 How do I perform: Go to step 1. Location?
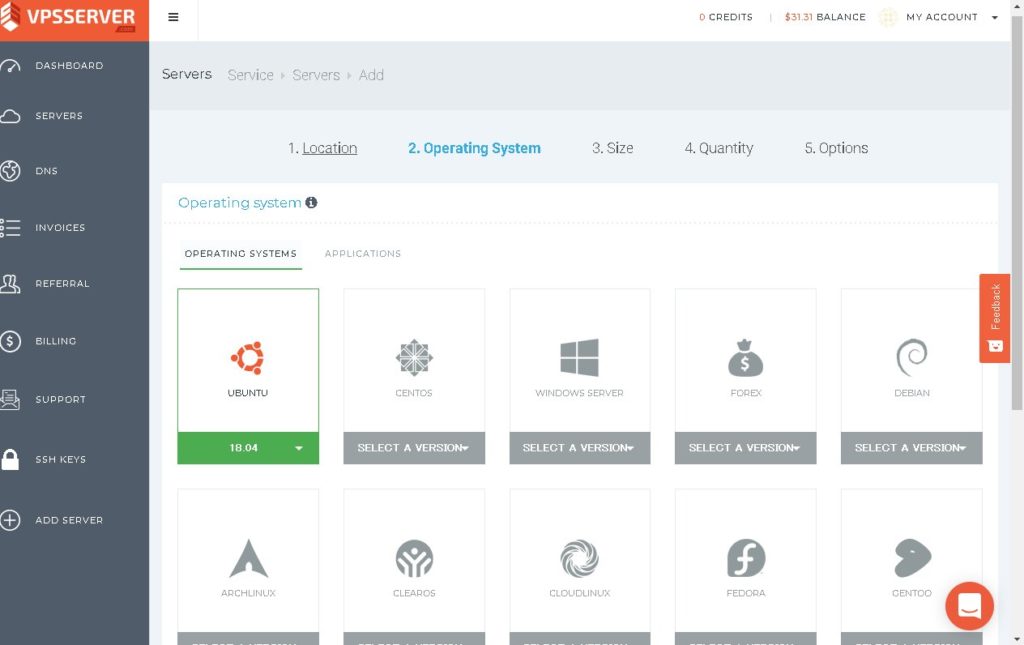(x=323, y=148)
